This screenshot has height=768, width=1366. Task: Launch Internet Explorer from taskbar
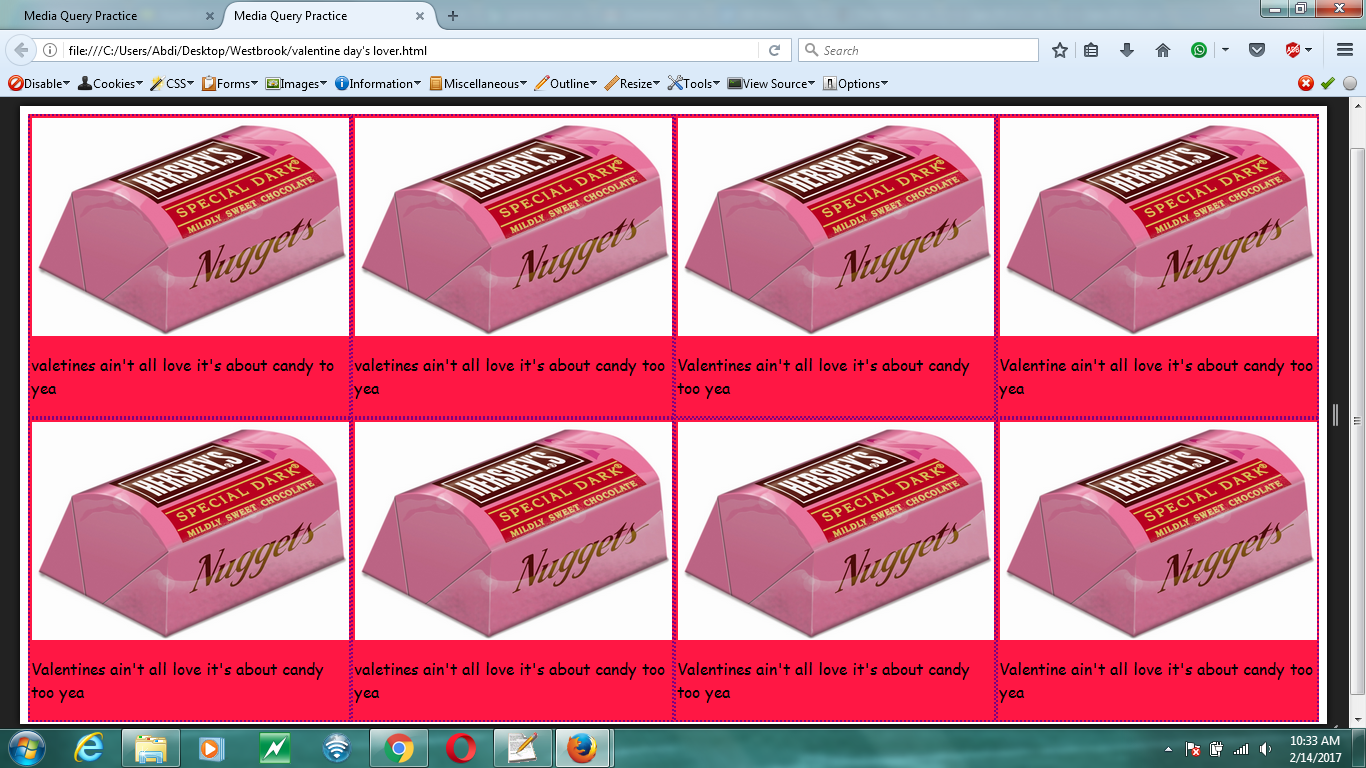[89, 748]
